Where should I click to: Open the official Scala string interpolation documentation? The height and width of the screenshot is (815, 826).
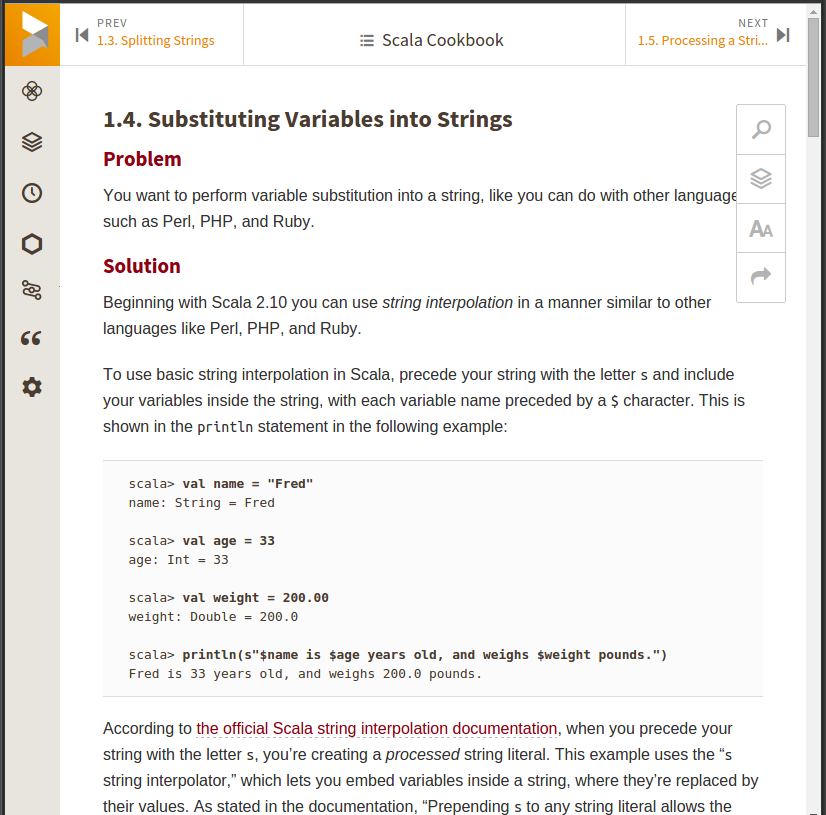(x=377, y=728)
